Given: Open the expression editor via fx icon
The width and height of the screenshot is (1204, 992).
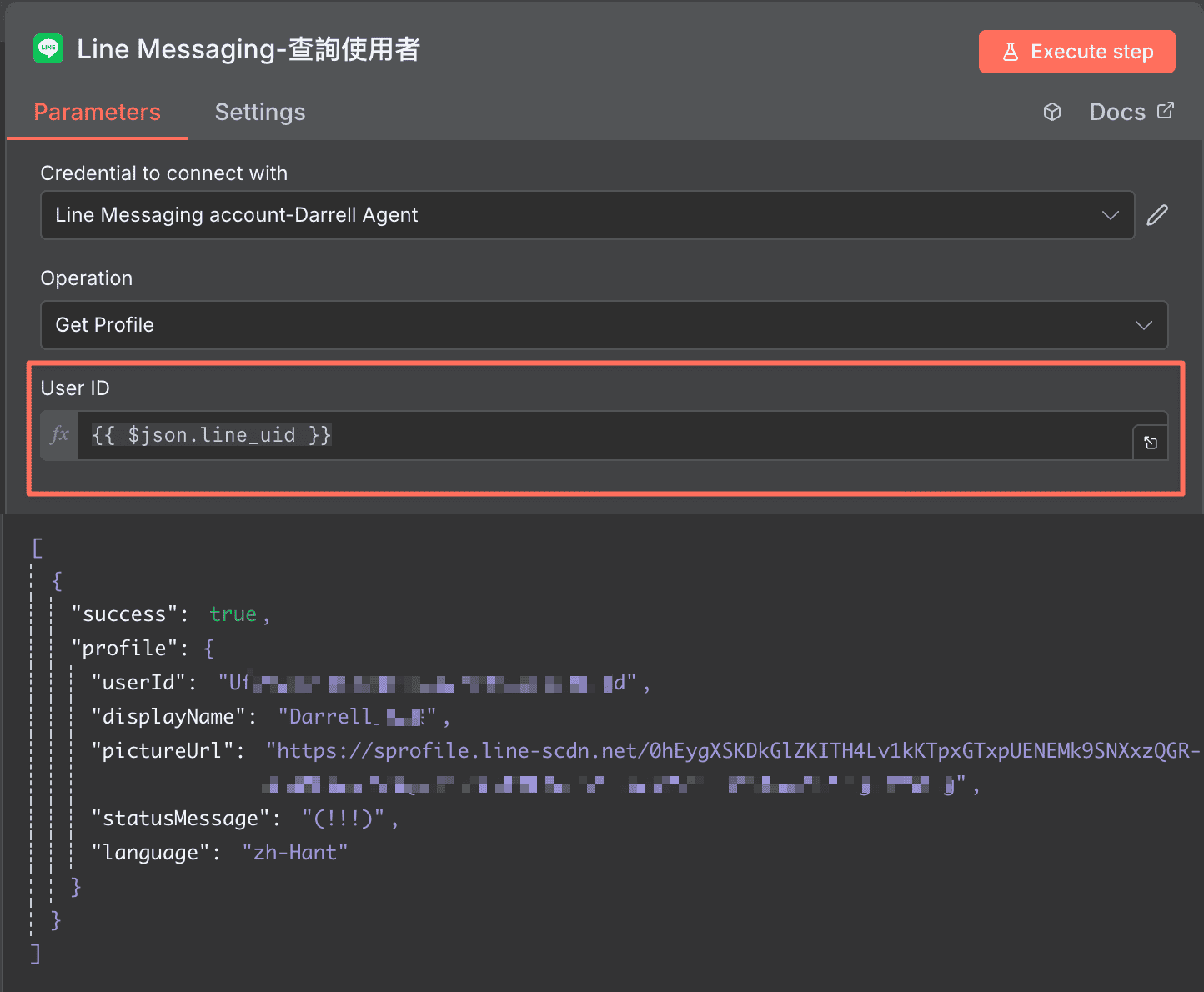Looking at the screenshot, I should pos(58,435).
